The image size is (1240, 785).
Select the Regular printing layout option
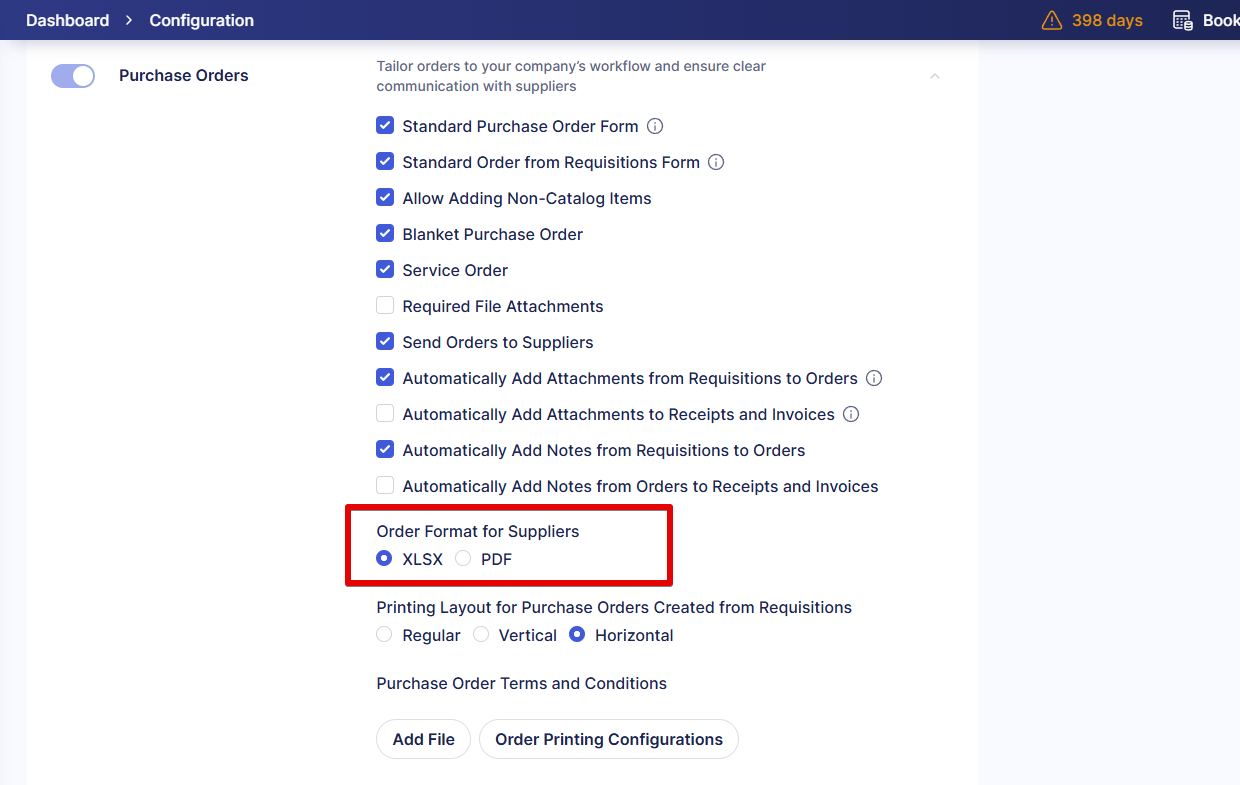tap(385, 635)
